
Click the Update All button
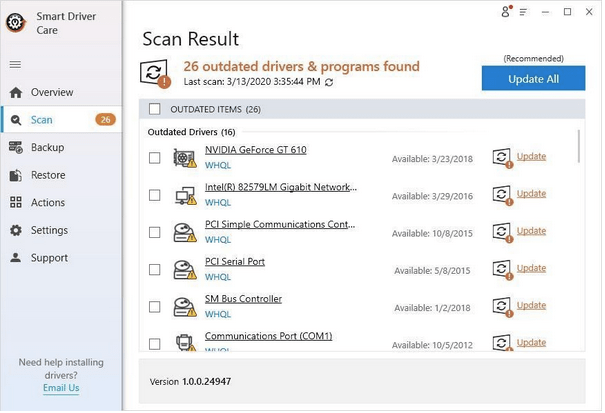tap(533, 79)
